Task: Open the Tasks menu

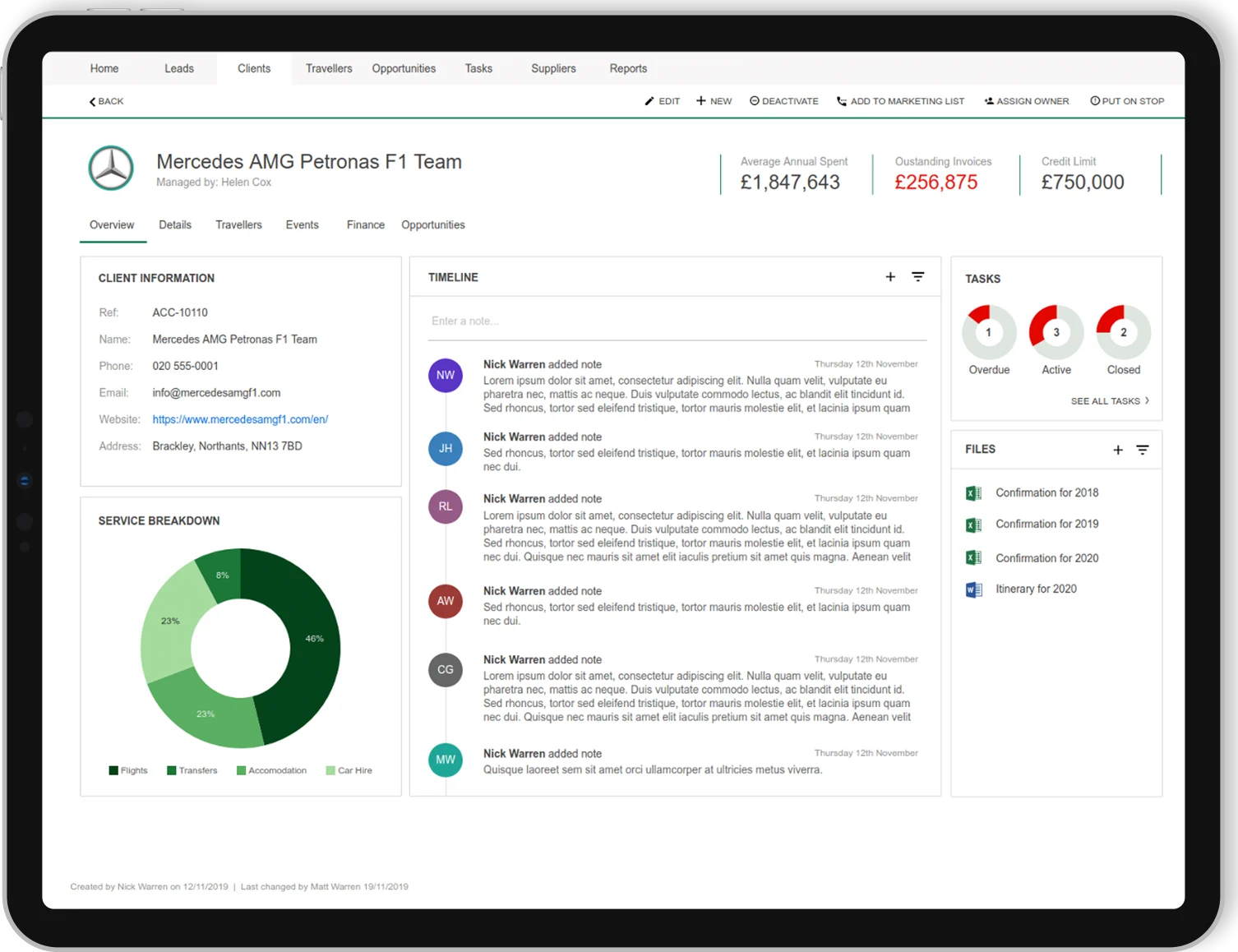Action: click(x=478, y=68)
